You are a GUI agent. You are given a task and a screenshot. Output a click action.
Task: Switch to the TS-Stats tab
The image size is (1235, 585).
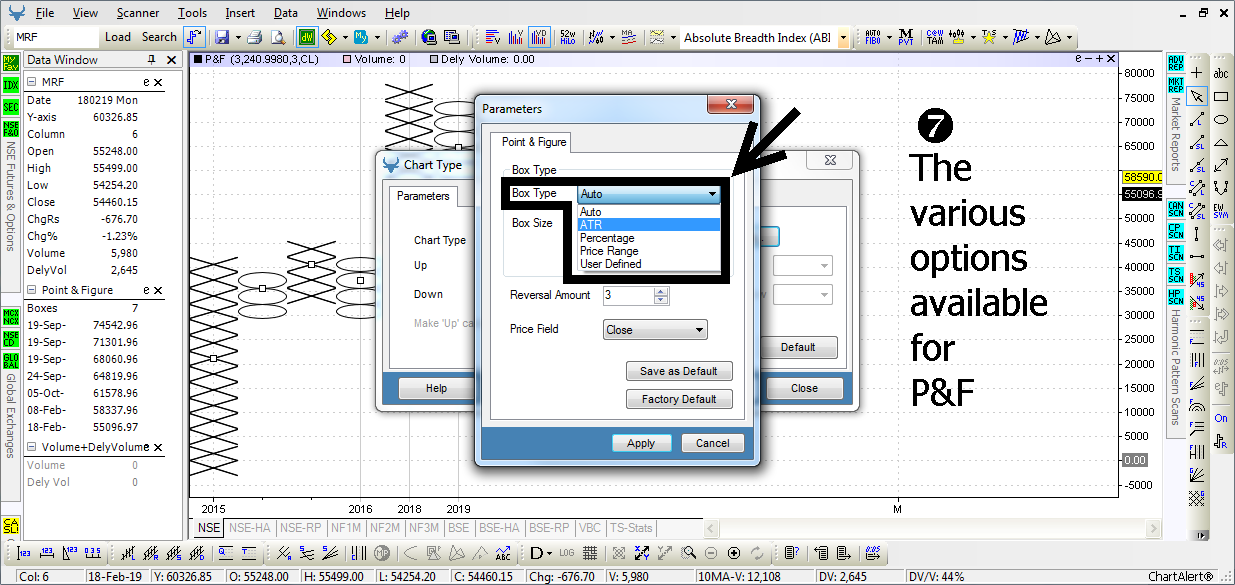(631, 528)
